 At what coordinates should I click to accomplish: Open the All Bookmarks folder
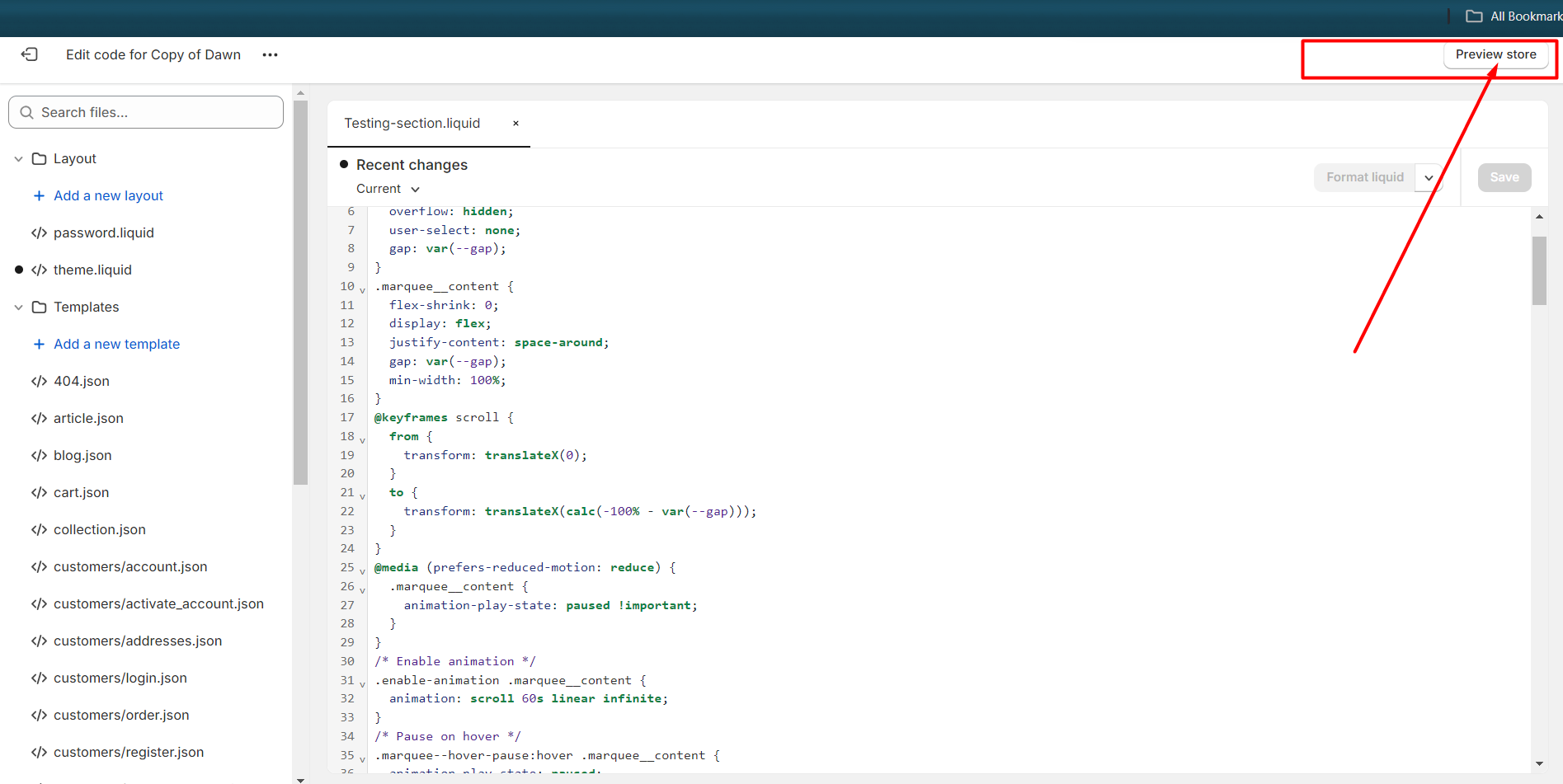pos(1514,16)
